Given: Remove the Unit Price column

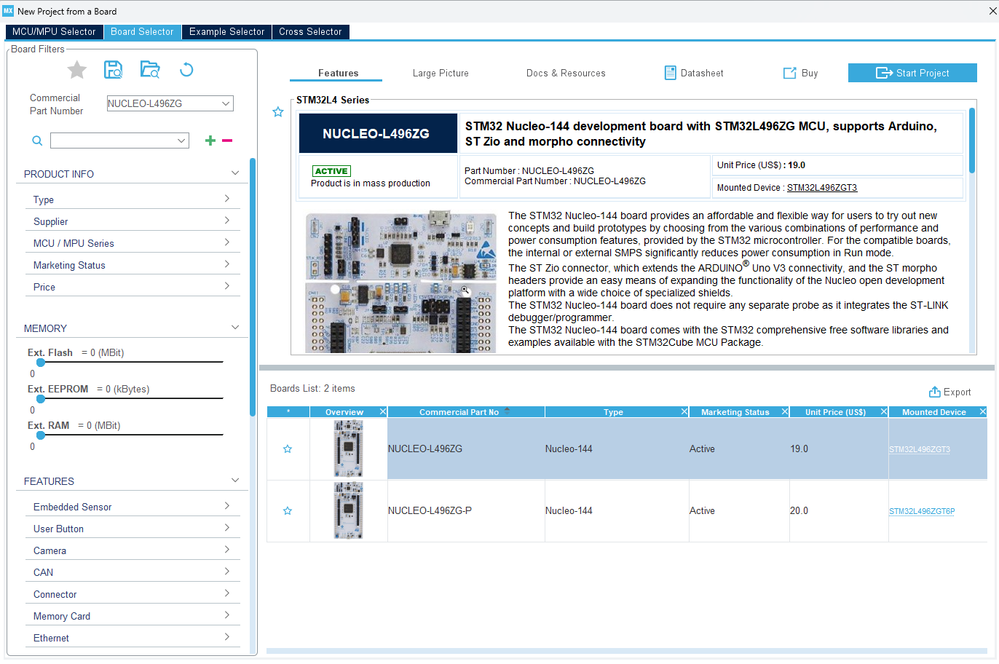Looking at the screenshot, I should [884, 412].
